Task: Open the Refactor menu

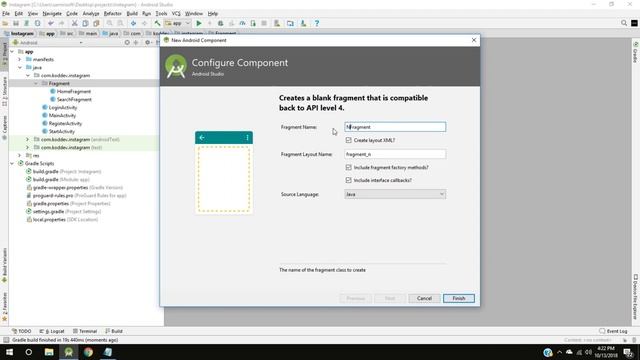Action: tap(113, 13)
